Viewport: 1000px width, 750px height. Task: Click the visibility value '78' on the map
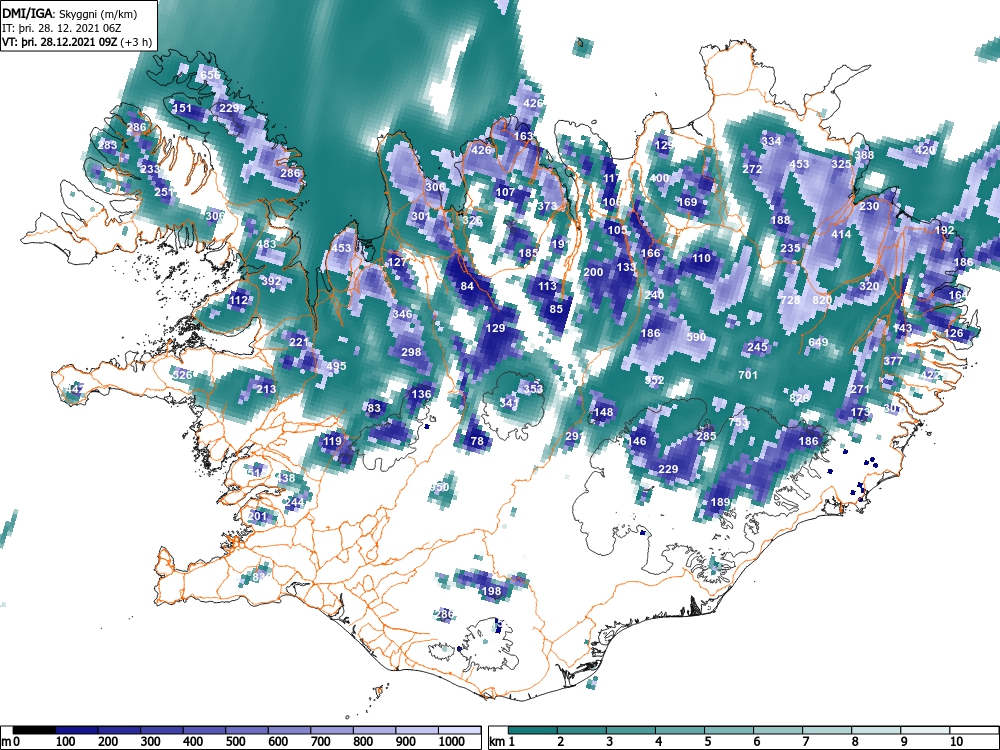tap(477, 441)
